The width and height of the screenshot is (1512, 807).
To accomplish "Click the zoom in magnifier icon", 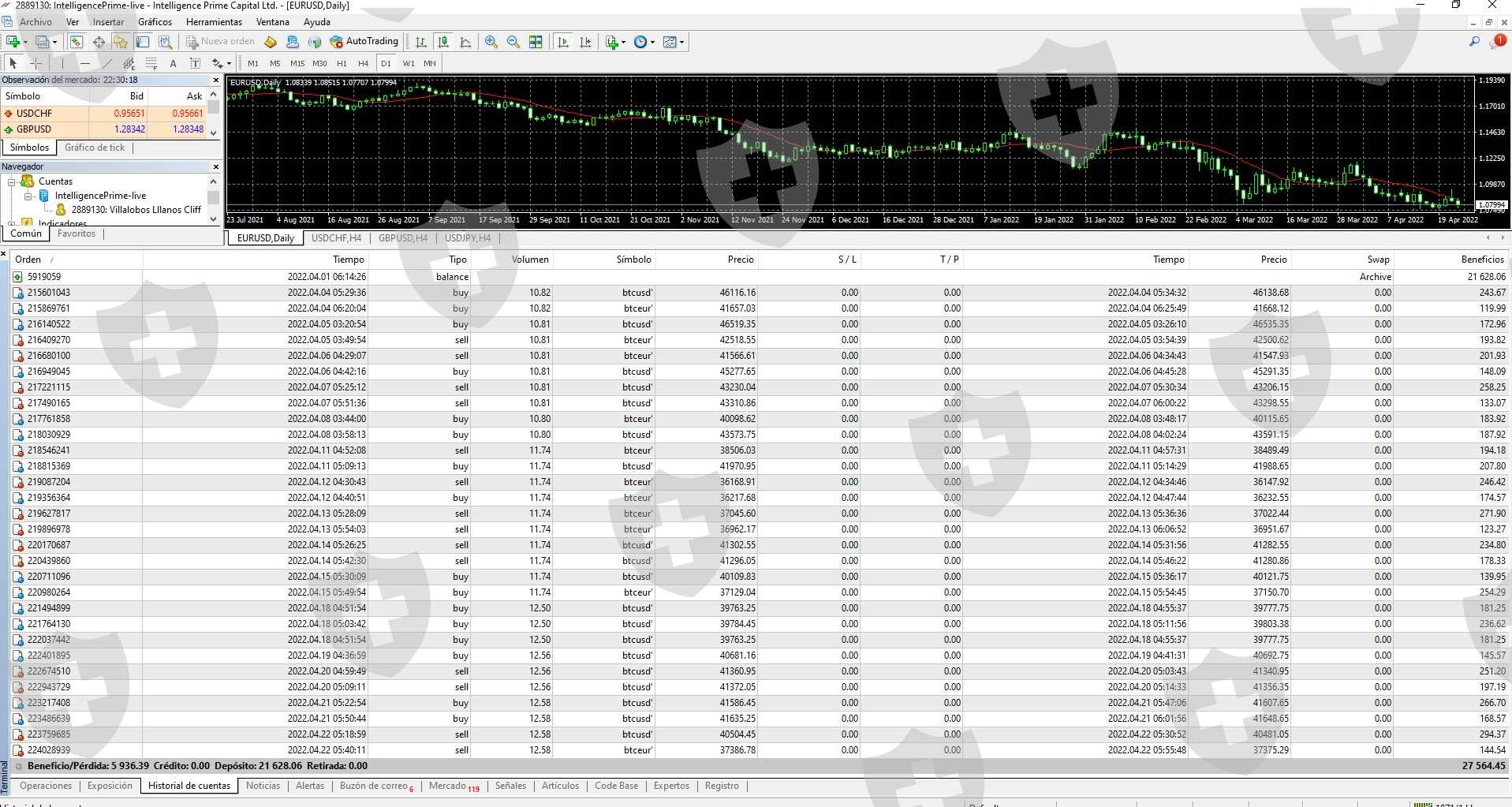I will [491, 42].
